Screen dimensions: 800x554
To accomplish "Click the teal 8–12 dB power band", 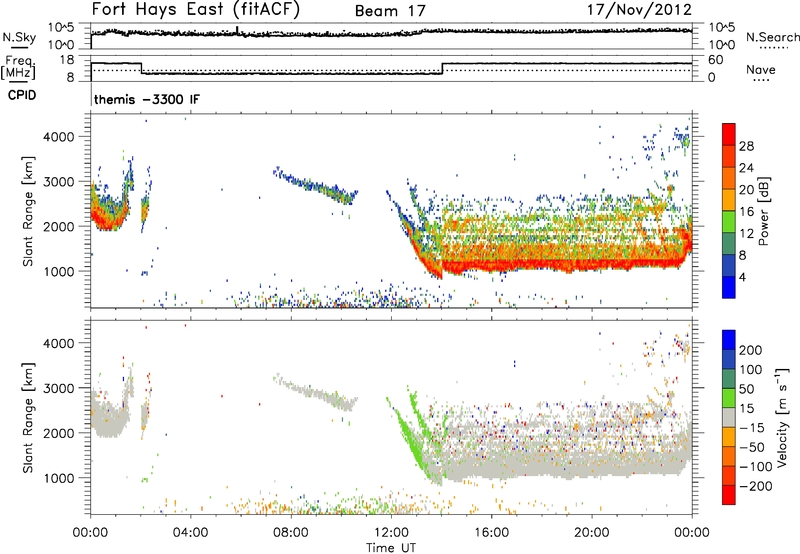I will click(729, 244).
